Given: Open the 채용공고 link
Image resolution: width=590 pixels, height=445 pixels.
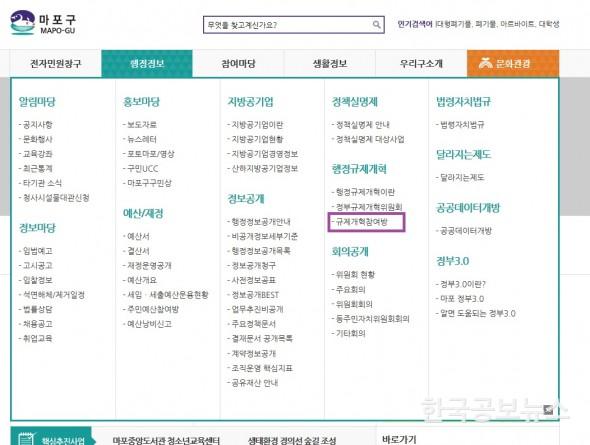Looking at the screenshot, I should [x=37, y=324].
